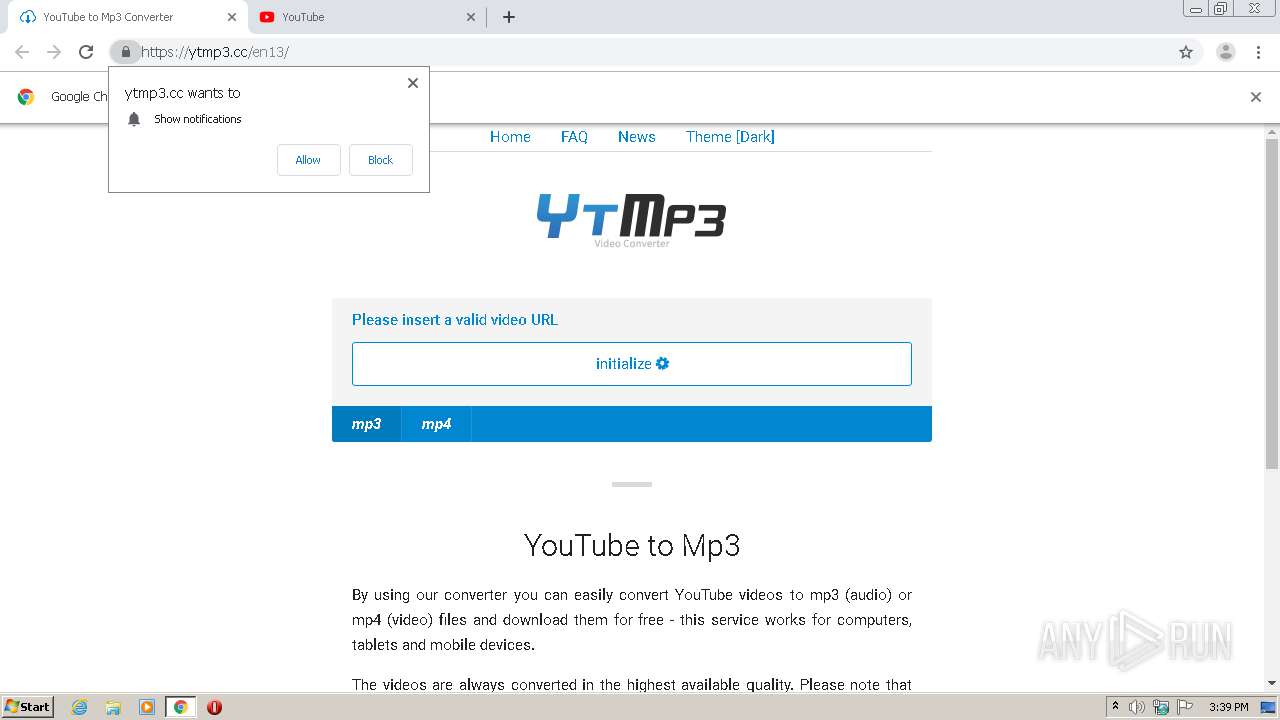The image size is (1280, 720).
Task: Select the mp4 format tab
Action: click(436, 424)
